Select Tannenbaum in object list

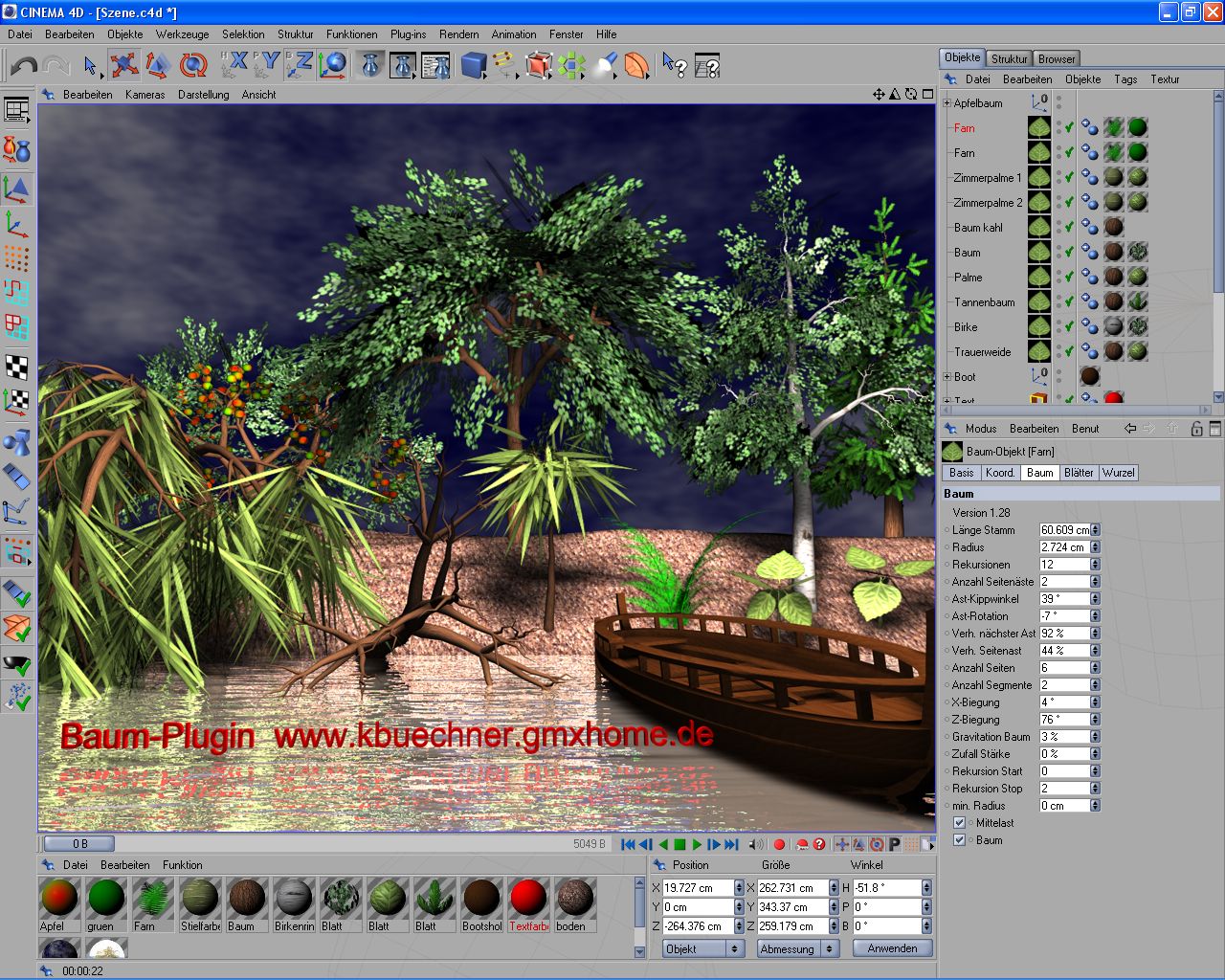(984, 301)
